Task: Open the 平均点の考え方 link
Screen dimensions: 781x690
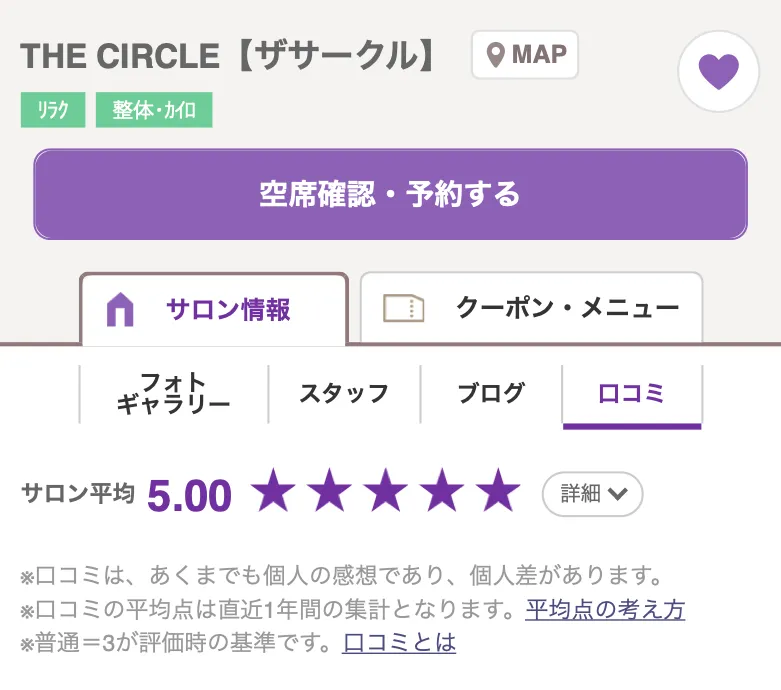Action: (x=605, y=609)
